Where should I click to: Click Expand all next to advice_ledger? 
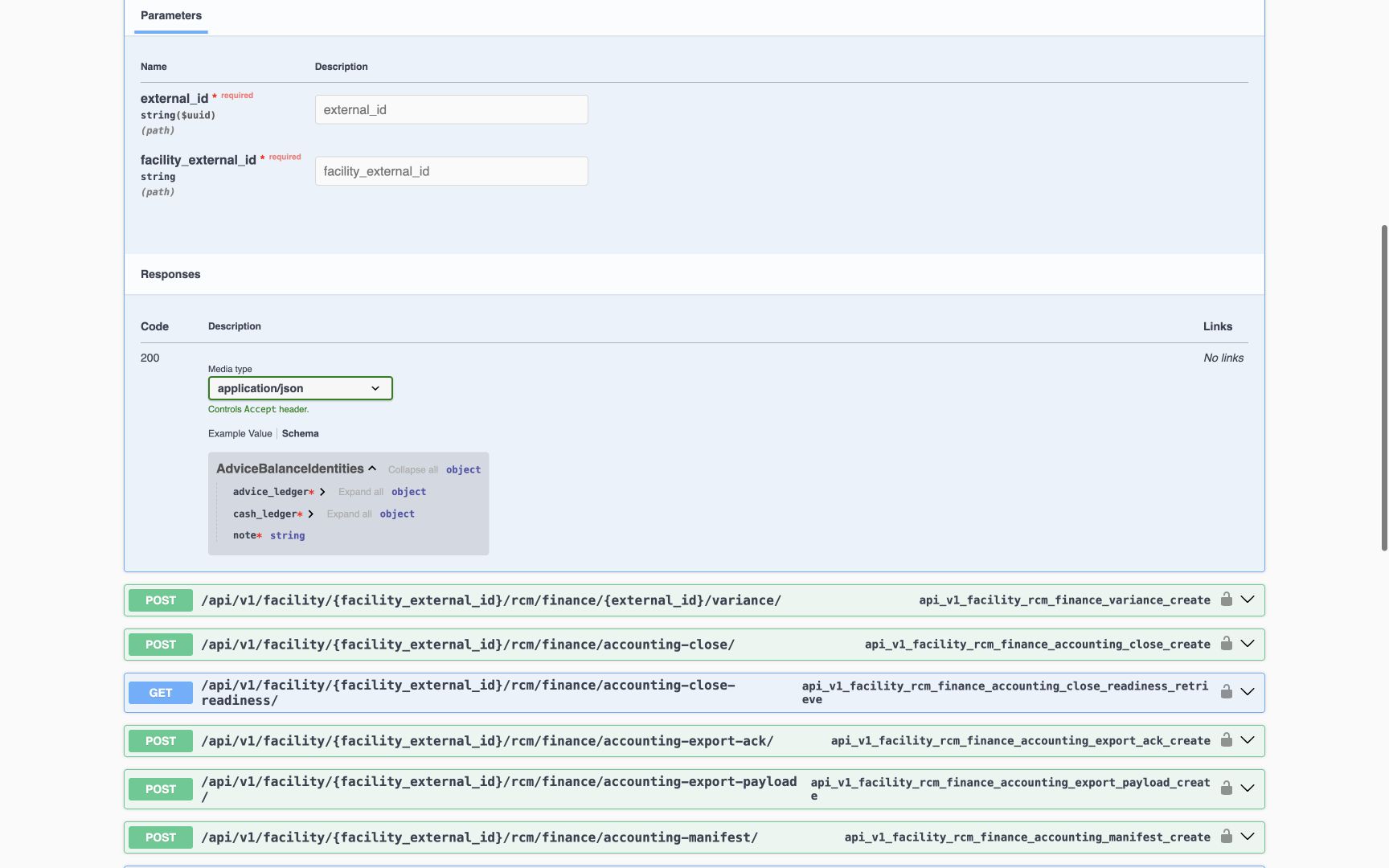point(361,492)
